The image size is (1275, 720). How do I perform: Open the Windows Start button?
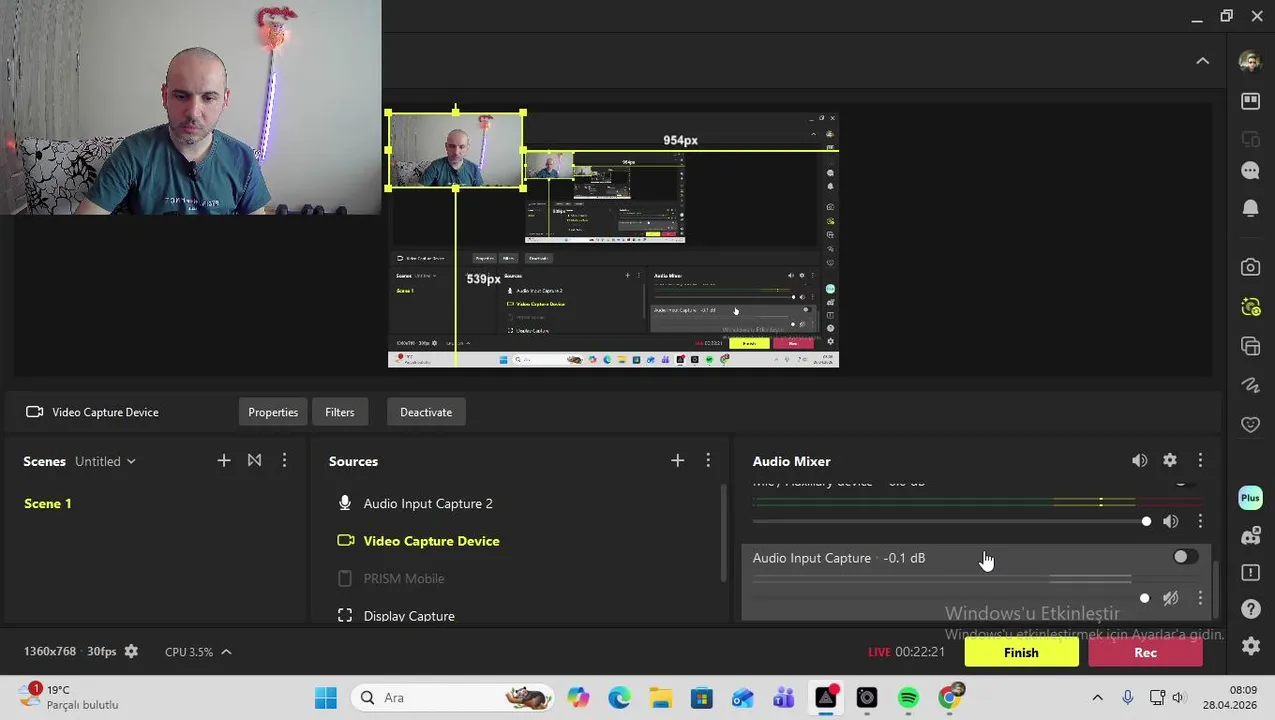(326, 697)
